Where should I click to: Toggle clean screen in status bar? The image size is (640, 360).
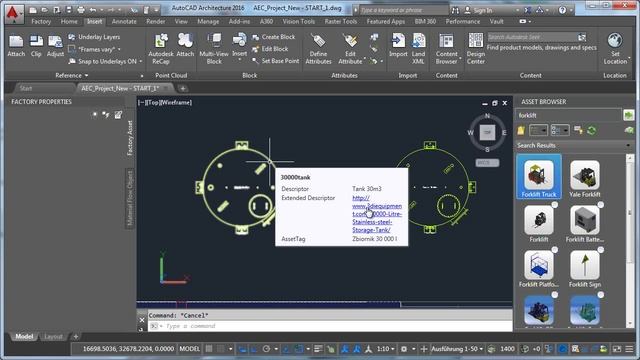click(617, 349)
